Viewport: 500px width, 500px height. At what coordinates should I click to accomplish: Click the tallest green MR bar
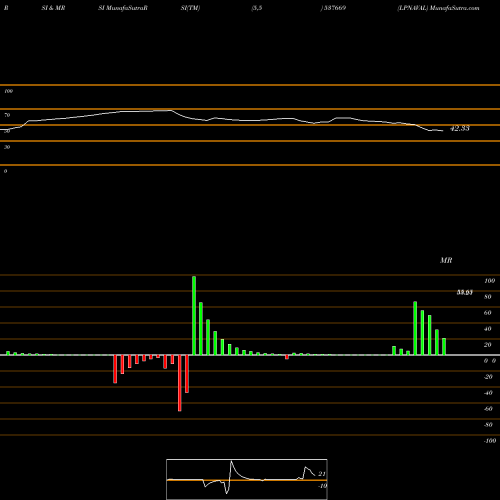tap(194, 316)
